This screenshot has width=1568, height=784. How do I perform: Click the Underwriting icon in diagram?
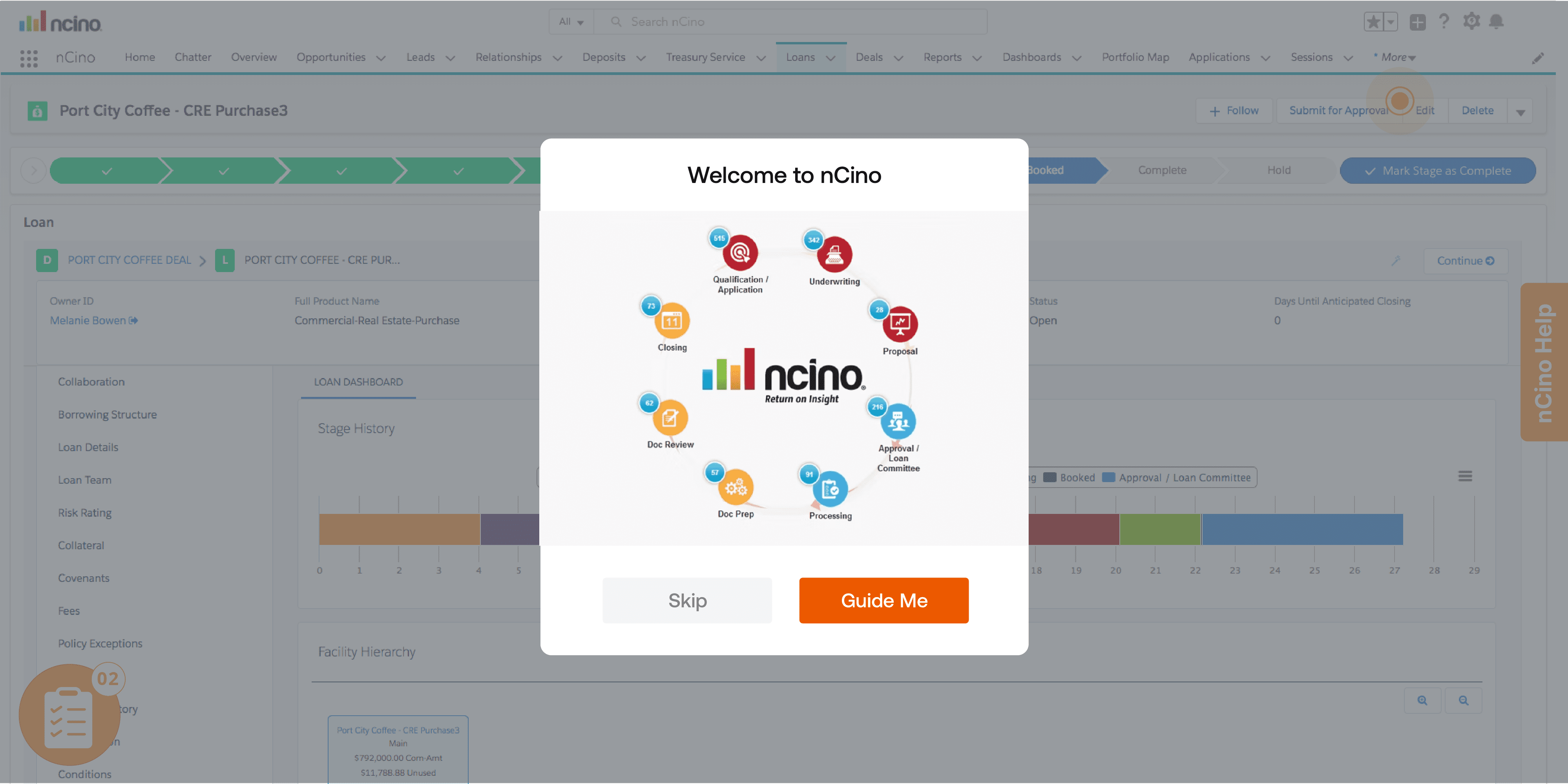click(834, 254)
